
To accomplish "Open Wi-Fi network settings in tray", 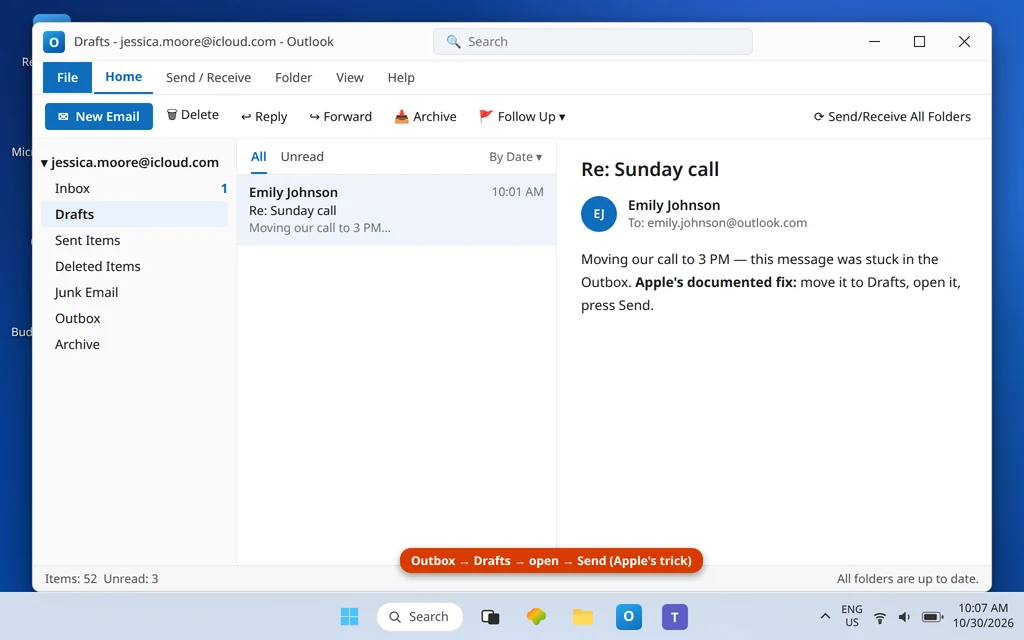I will [x=880, y=617].
